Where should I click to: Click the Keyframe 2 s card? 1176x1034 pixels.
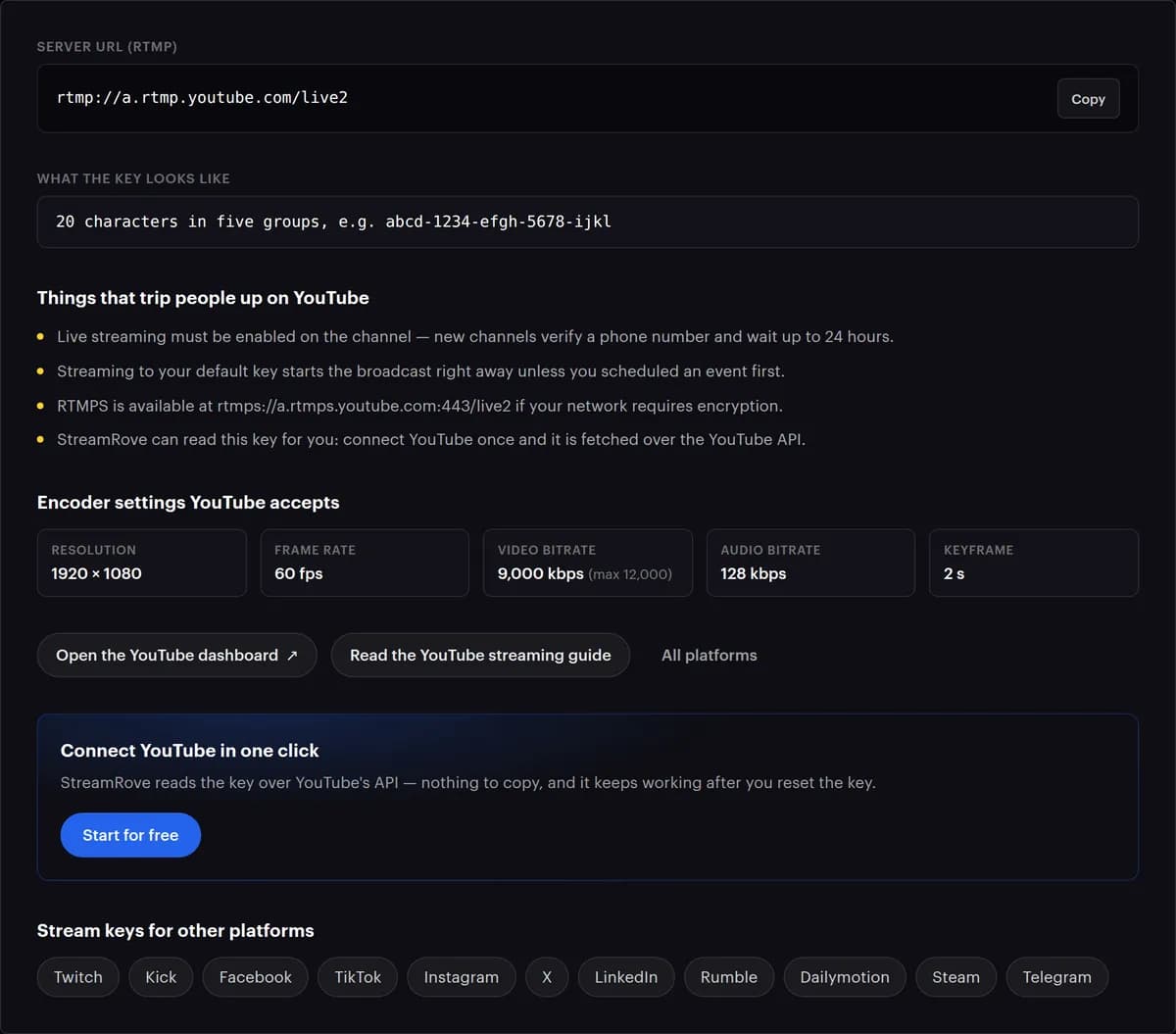(x=1034, y=563)
